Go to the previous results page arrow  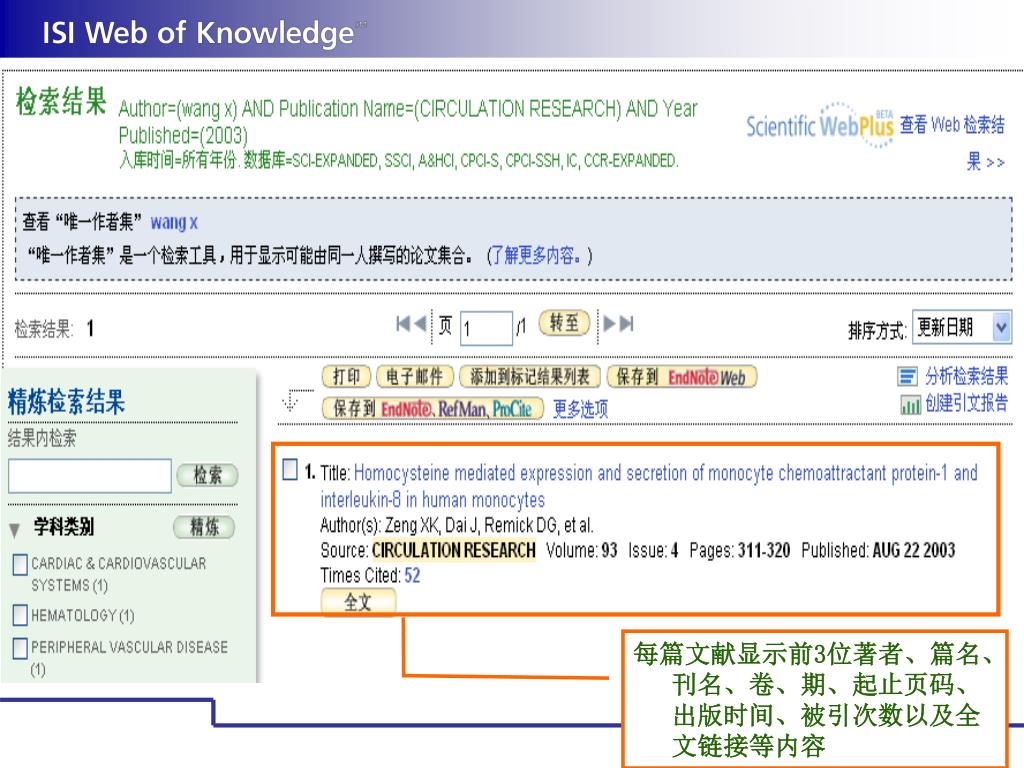pos(420,323)
